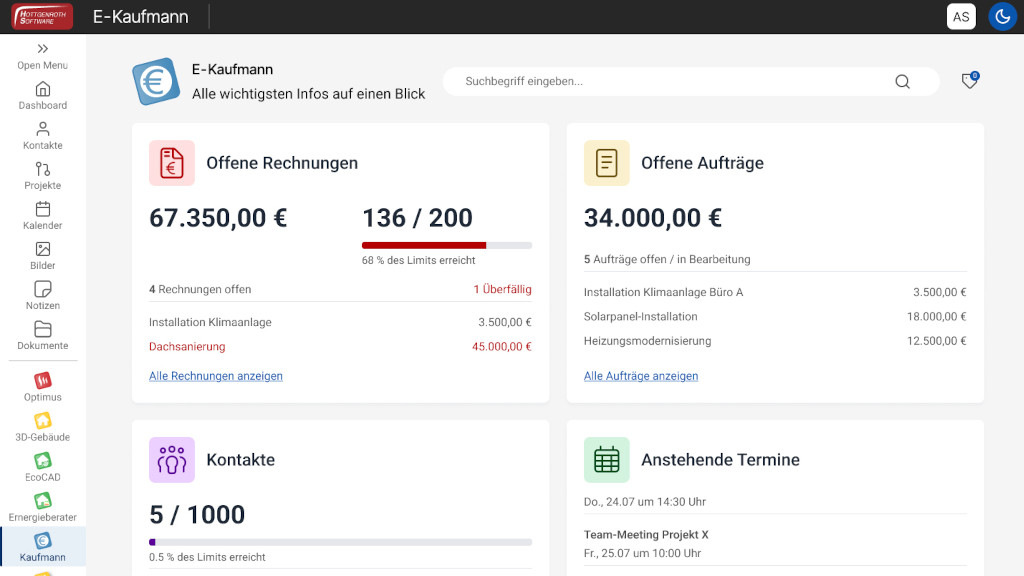
Task: Open the Energieberater module
Action: point(42,505)
